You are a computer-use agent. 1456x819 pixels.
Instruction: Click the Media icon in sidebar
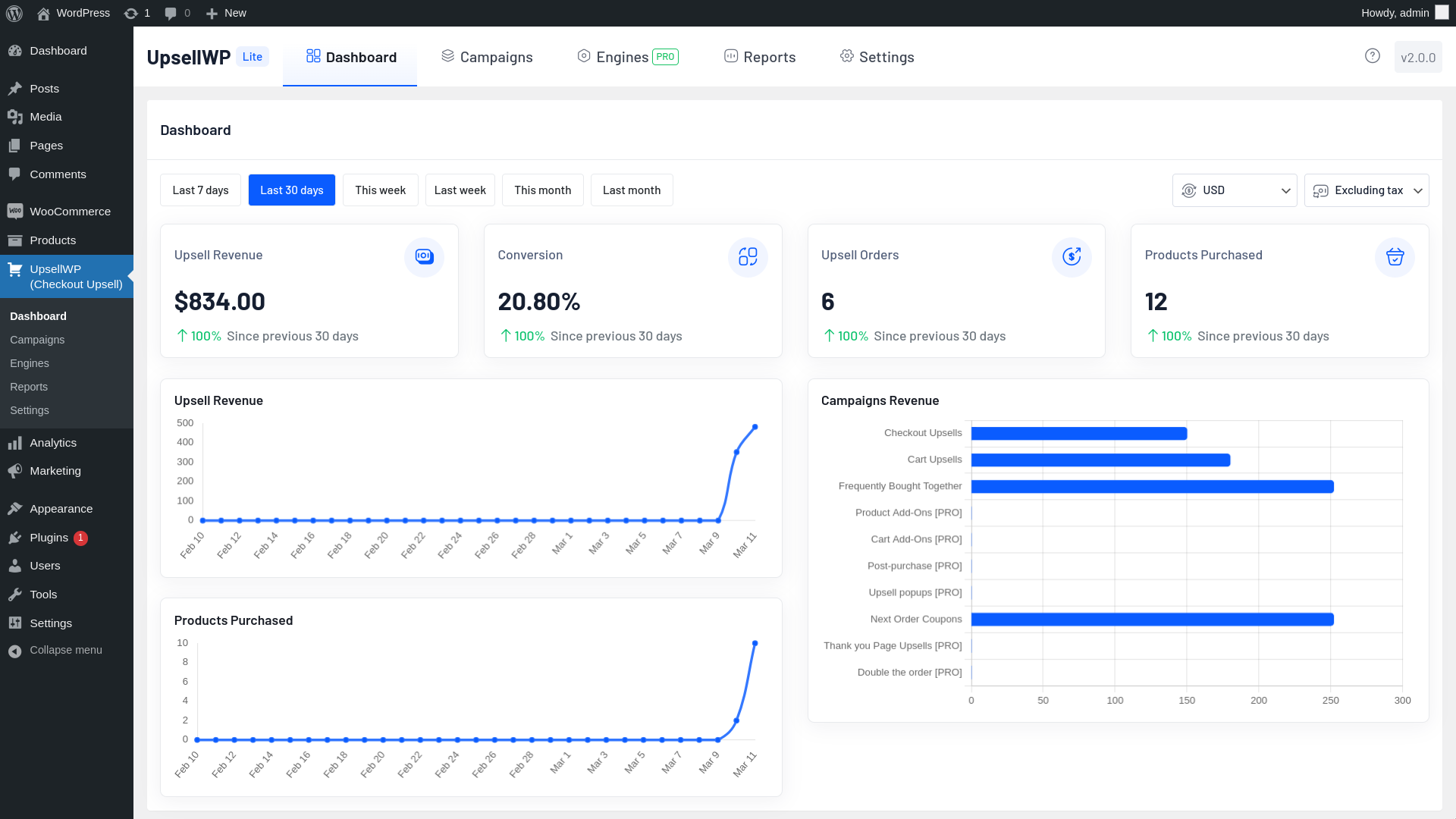[x=15, y=117]
